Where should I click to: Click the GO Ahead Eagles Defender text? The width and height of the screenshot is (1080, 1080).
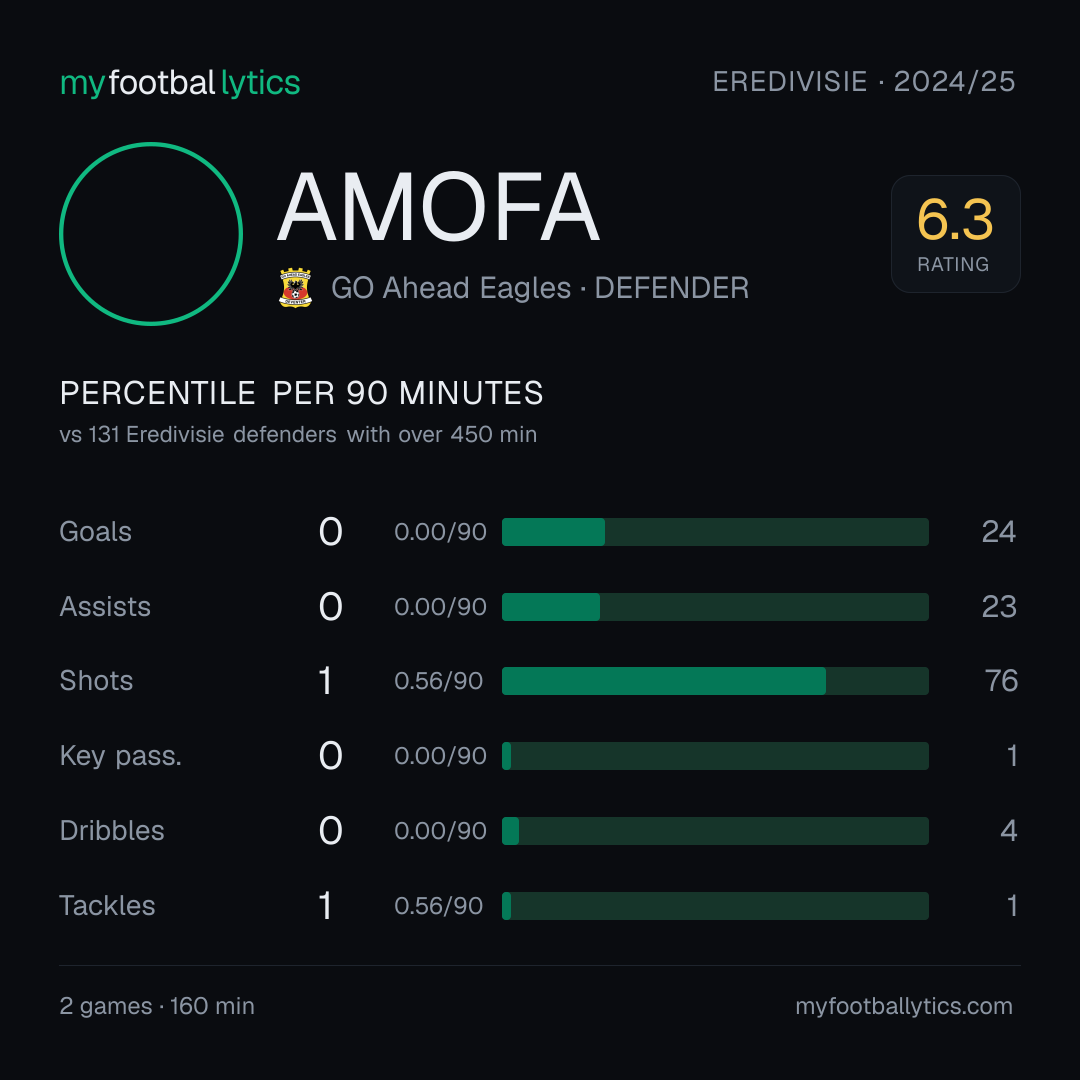tap(540, 288)
